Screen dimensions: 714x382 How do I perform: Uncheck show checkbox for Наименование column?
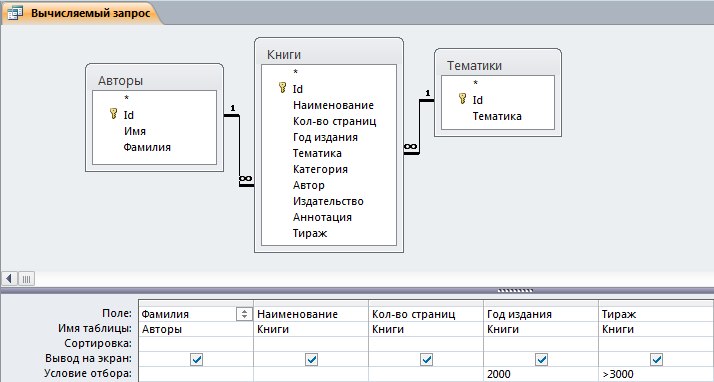coord(311,359)
